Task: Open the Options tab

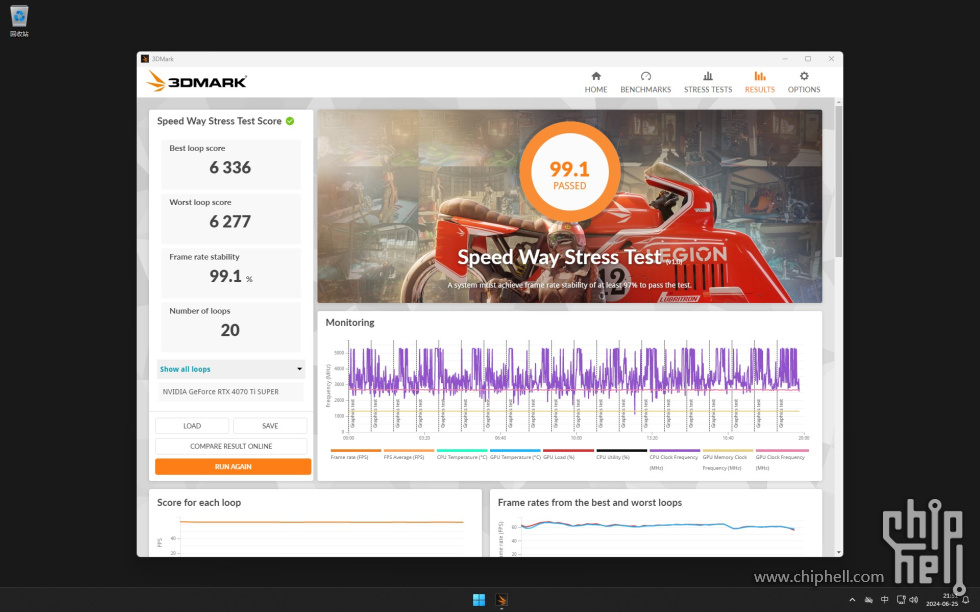Action: click(804, 82)
